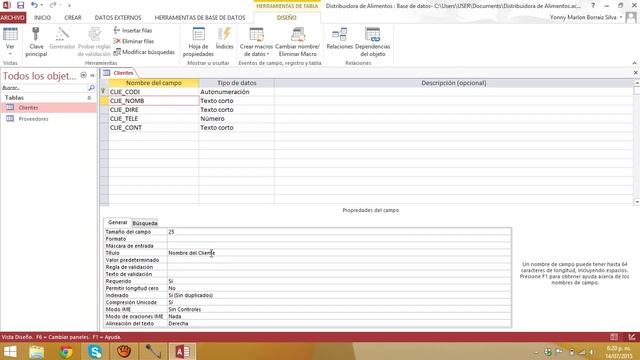640x360 pixels.
Task: Open the navigation pane category dropdown
Action: tap(83, 76)
